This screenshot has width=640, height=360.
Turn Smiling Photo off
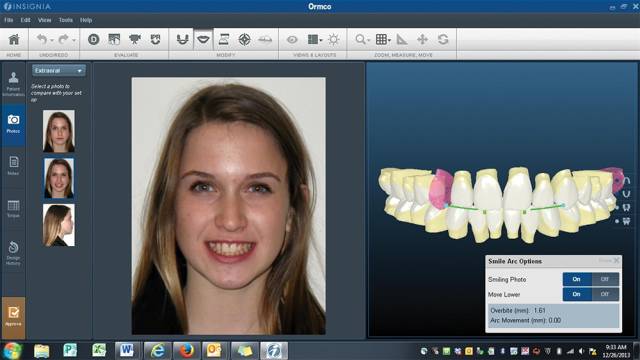[605, 279]
